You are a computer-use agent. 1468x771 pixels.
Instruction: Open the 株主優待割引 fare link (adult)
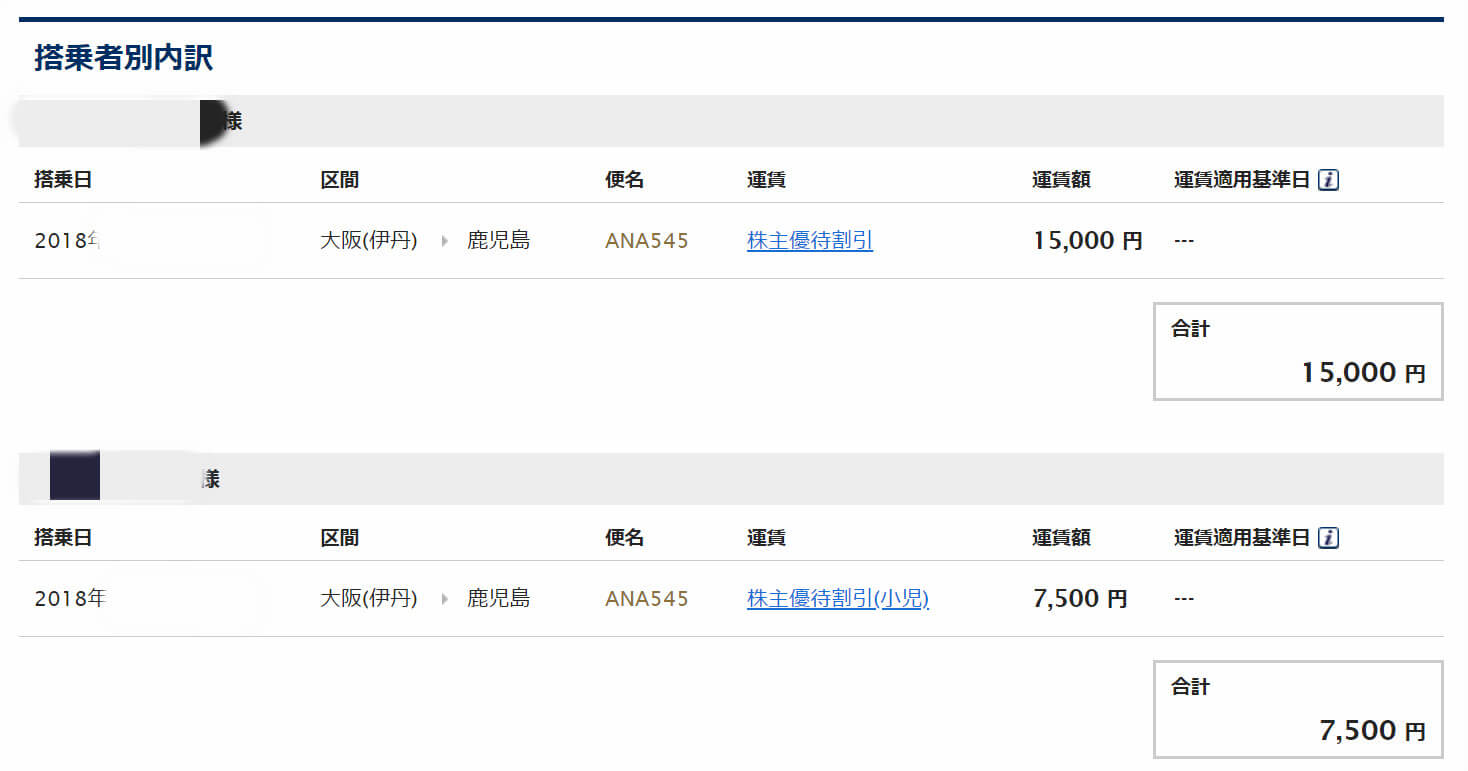coord(809,241)
